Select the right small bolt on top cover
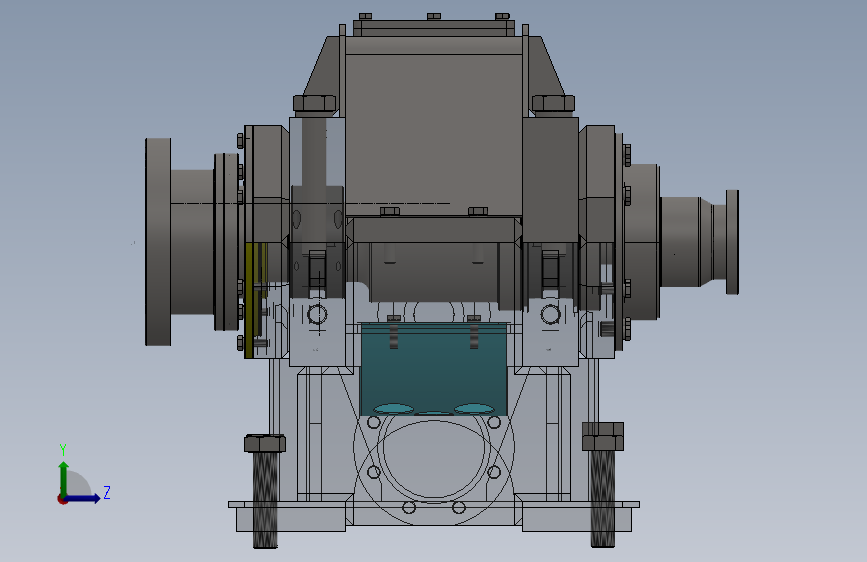This screenshot has height=562, width=867. (x=502, y=17)
